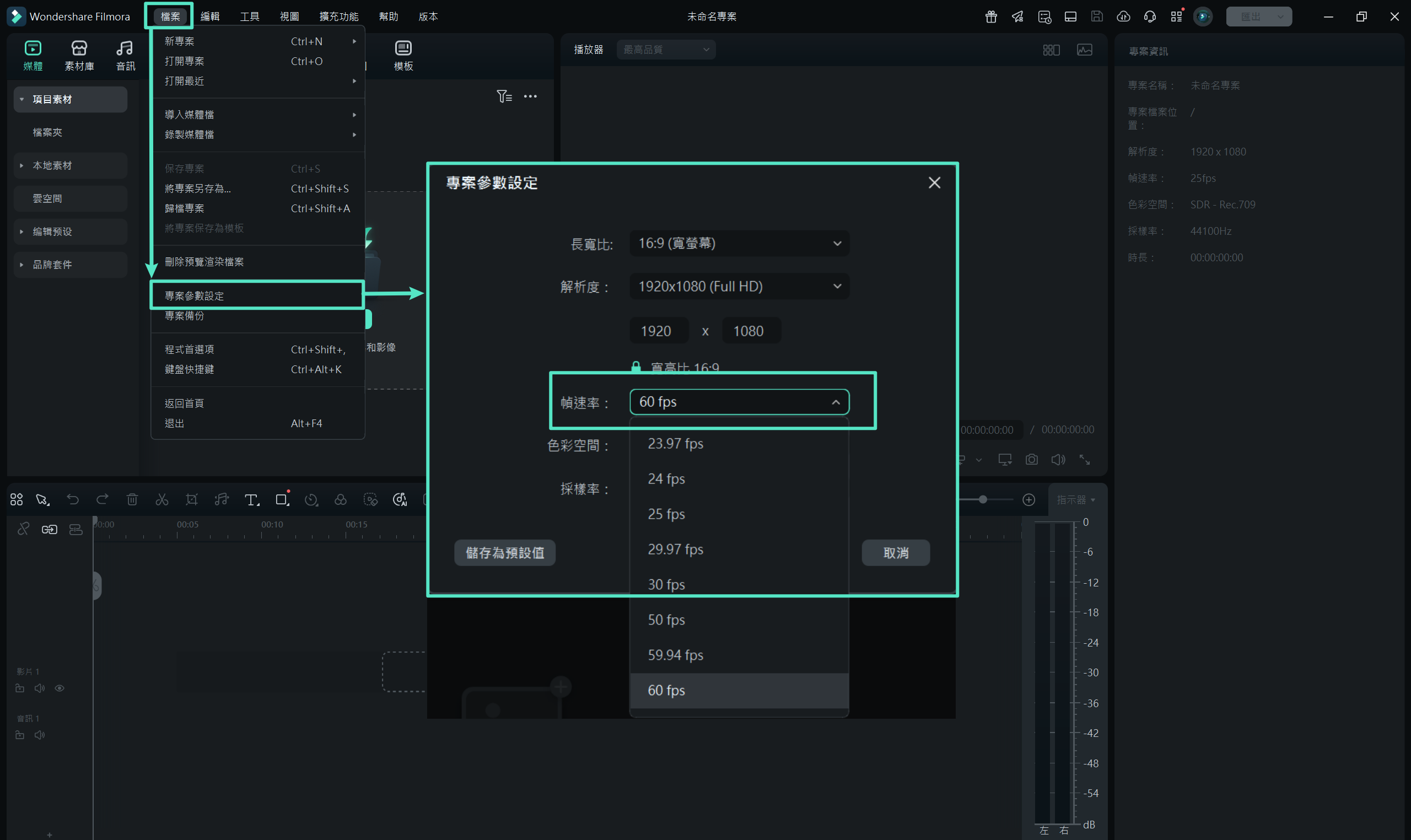1411x840 pixels.
Task: Select the scissors split tool
Action: (x=162, y=499)
